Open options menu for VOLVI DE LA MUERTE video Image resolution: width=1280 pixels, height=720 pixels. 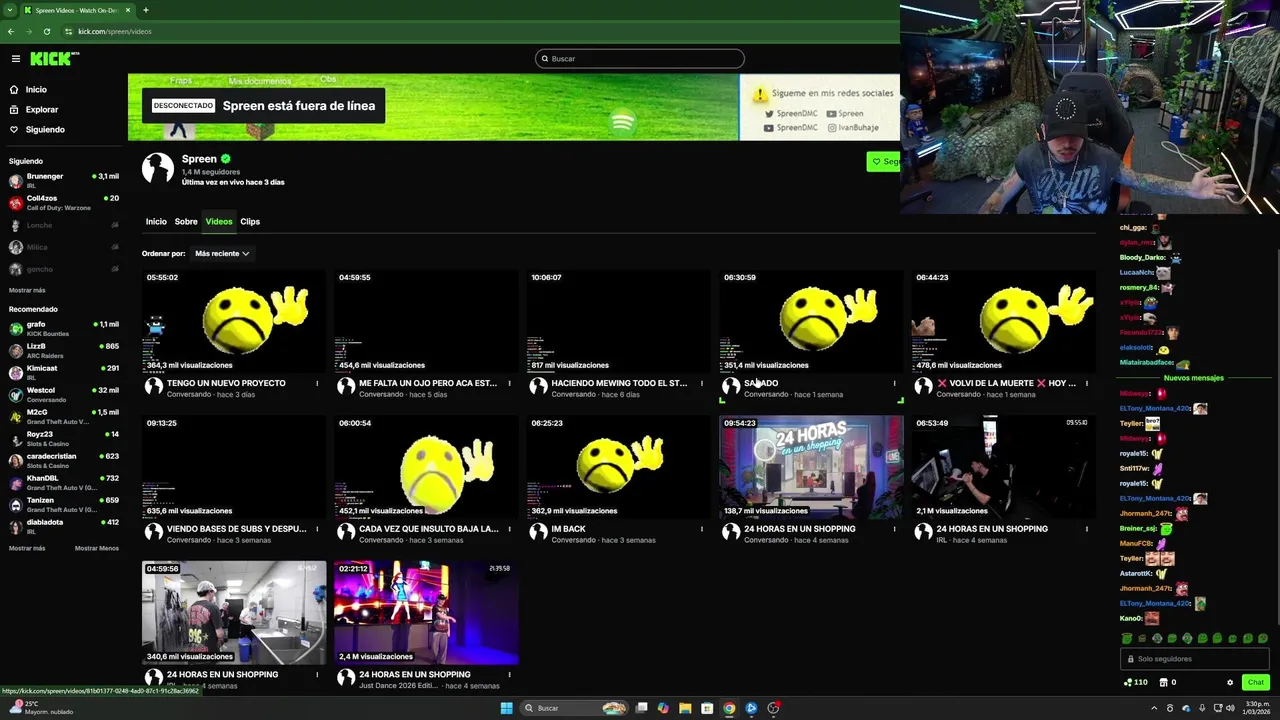(1087, 383)
